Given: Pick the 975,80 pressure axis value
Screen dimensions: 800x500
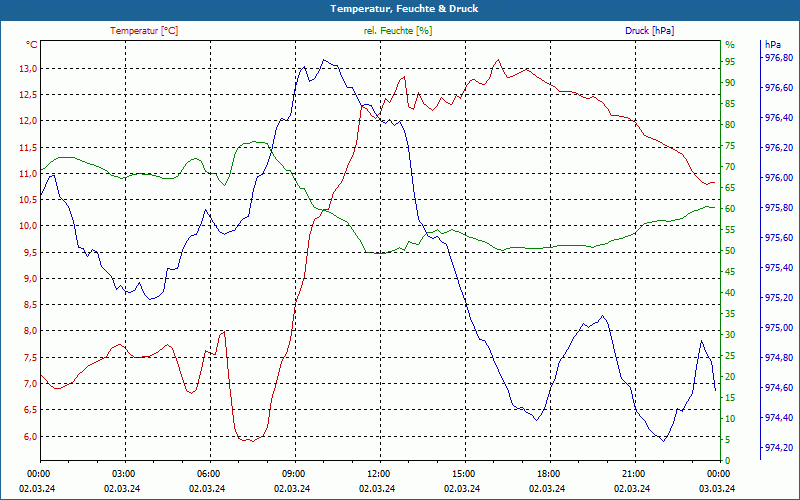Looking at the screenshot, I should coord(779,208).
